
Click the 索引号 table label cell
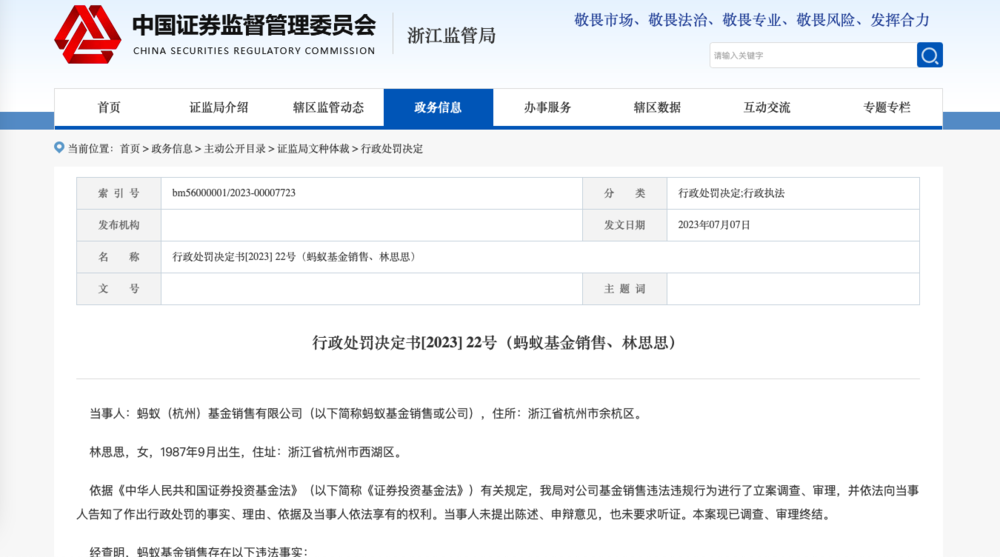coord(119,193)
